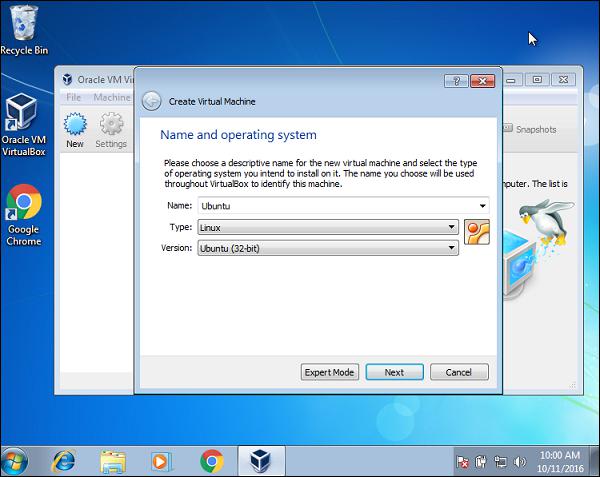Open Windows Explorer from taskbar

(113, 460)
